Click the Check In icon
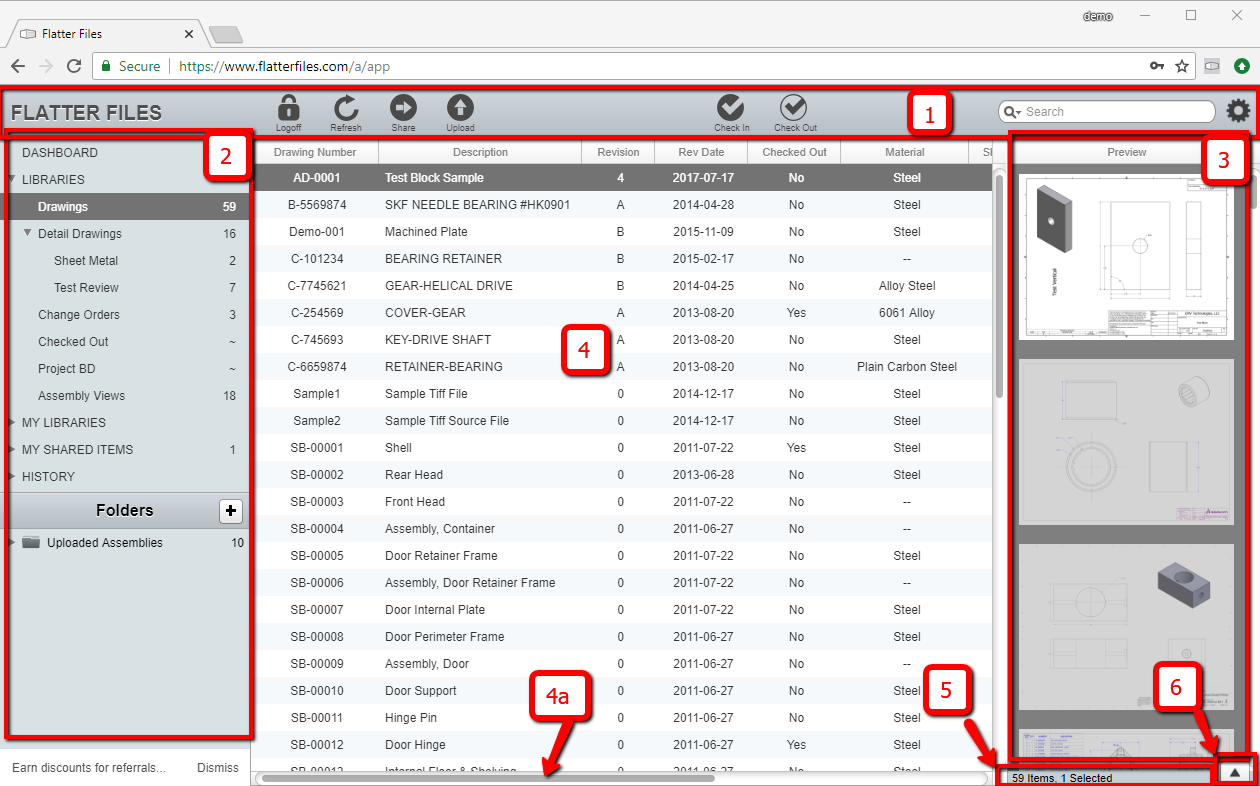Viewport: 1260px width, 786px height. click(x=731, y=108)
